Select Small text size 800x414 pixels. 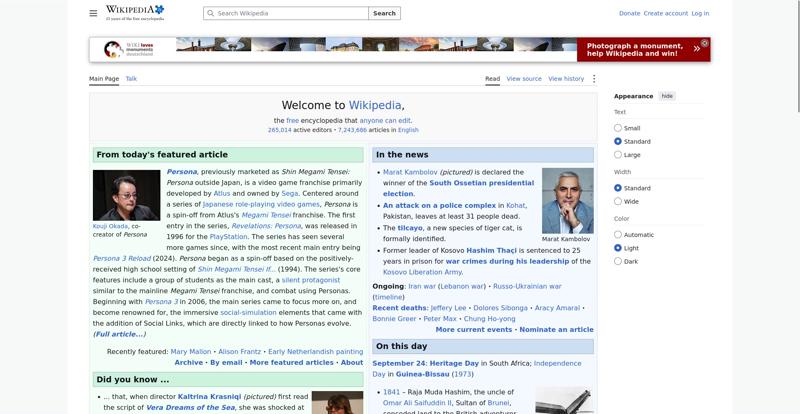tap(618, 128)
